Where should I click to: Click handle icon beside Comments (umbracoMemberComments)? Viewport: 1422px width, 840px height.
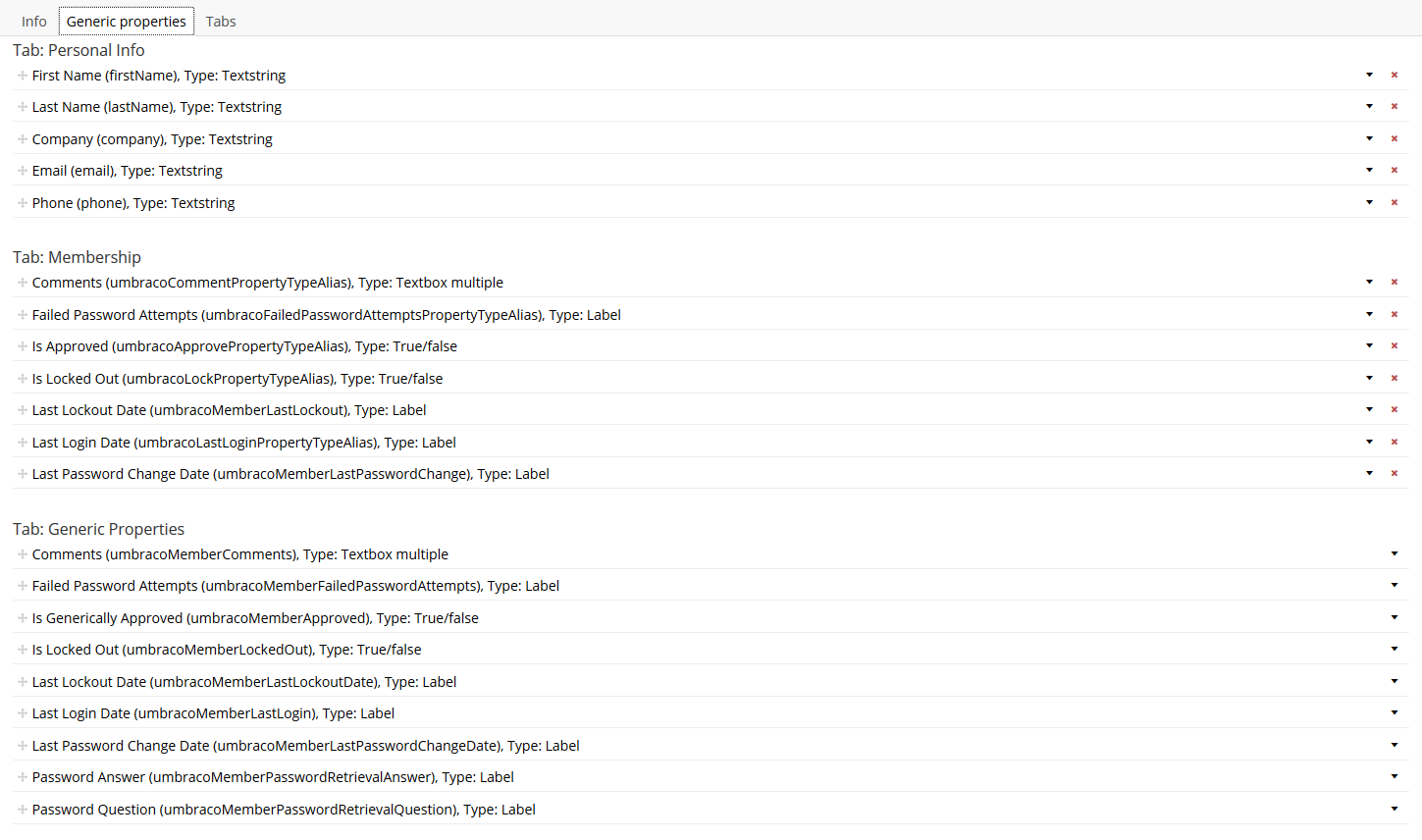tap(23, 553)
